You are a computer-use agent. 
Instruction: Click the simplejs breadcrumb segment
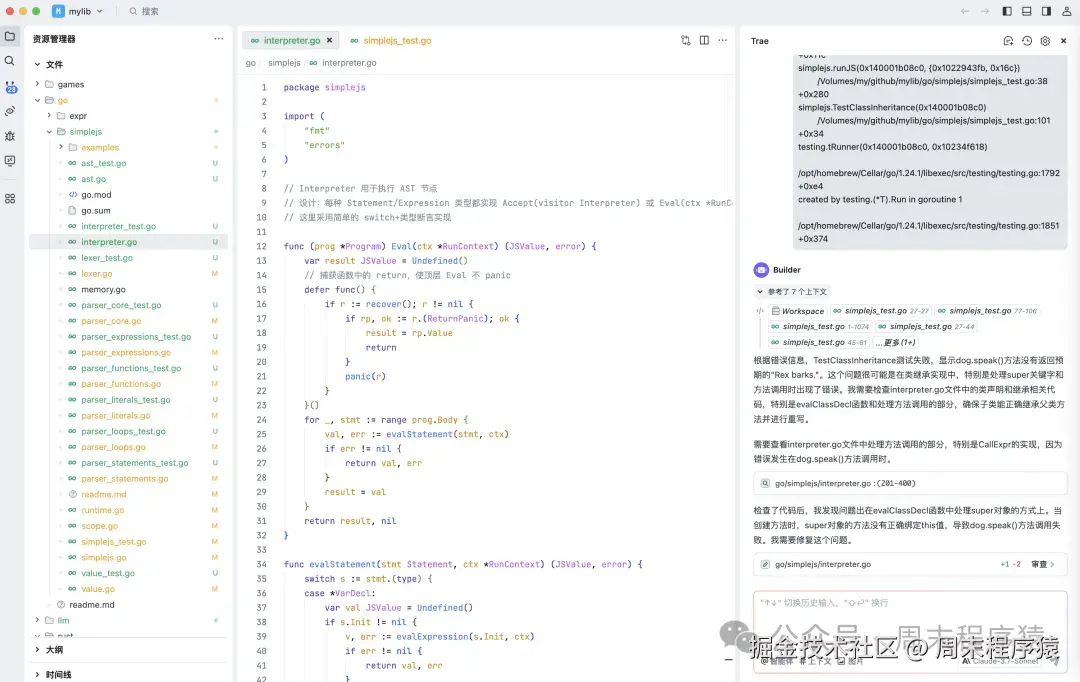tap(284, 63)
